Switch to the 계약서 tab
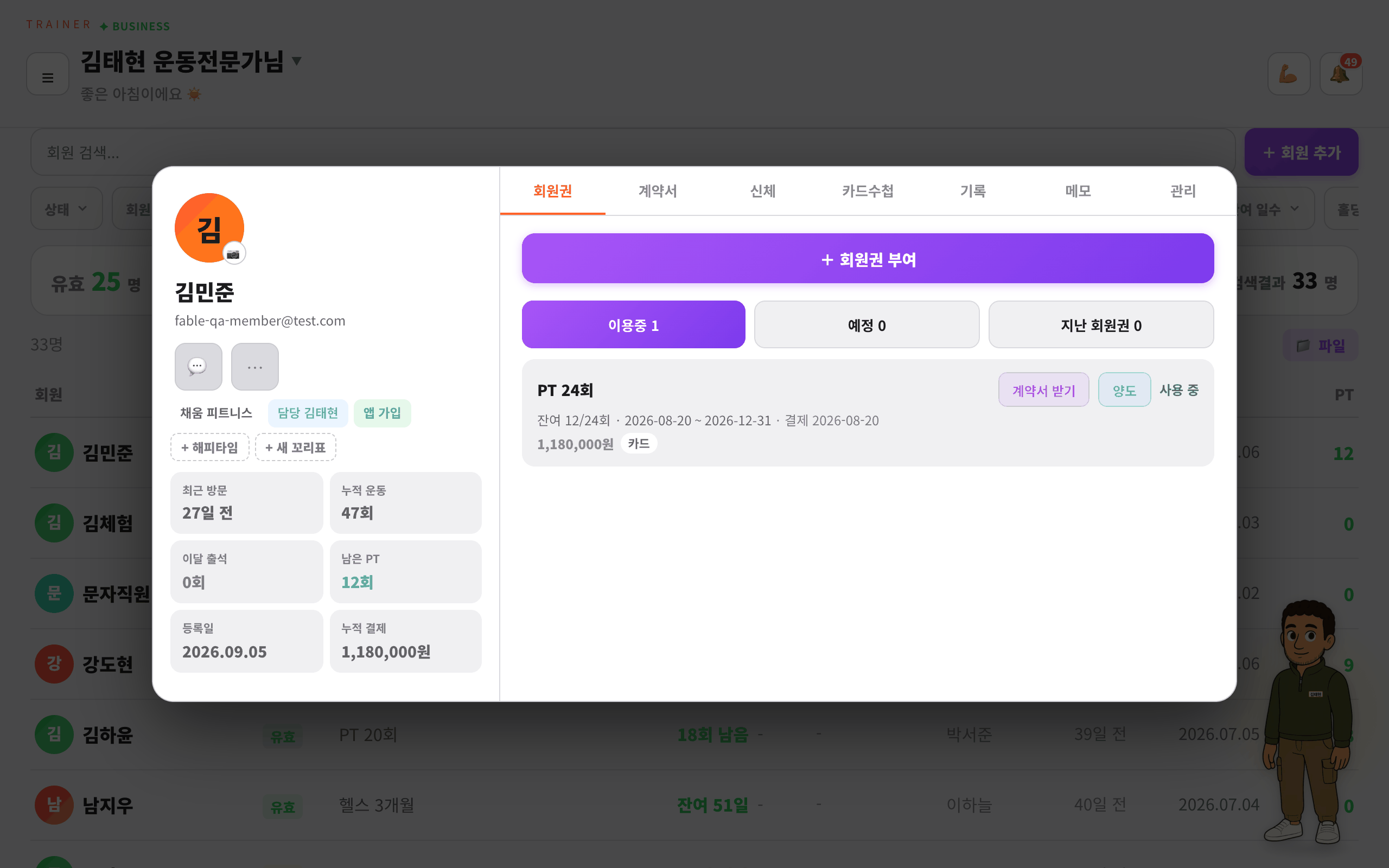1389x868 pixels. (658, 191)
